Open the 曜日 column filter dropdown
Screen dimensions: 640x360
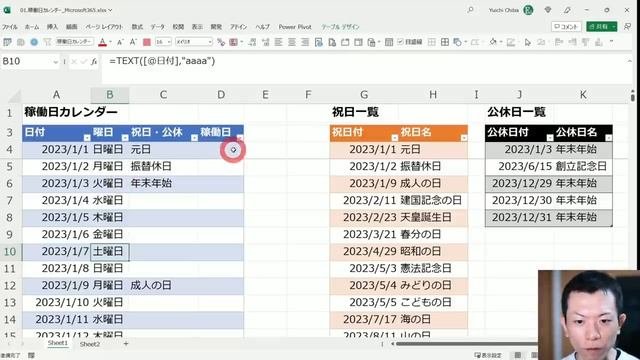coord(125,138)
